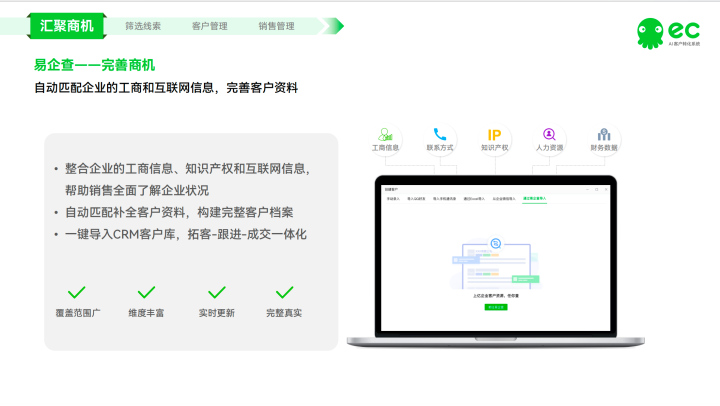Select the 通过Excel导入 tab on laptop screen
The image size is (720, 406).
pyautogui.click(x=474, y=199)
